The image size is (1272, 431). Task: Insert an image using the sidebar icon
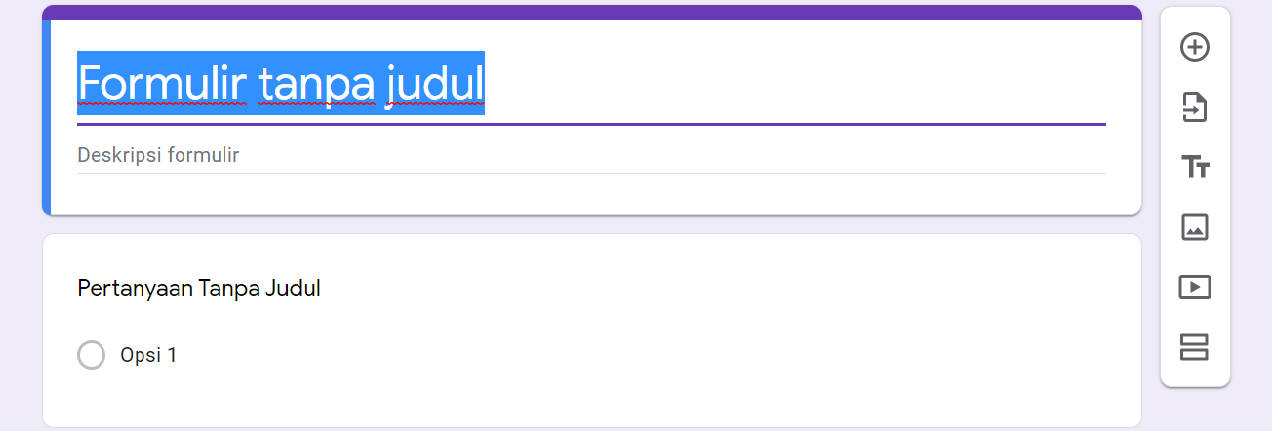[x=1195, y=227]
